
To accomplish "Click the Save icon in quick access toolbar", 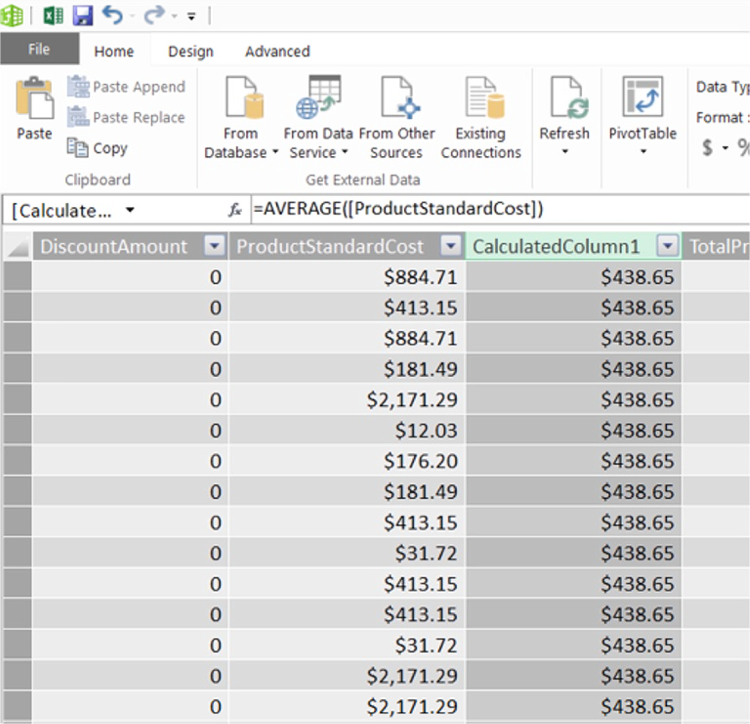I will (x=83, y=16).
